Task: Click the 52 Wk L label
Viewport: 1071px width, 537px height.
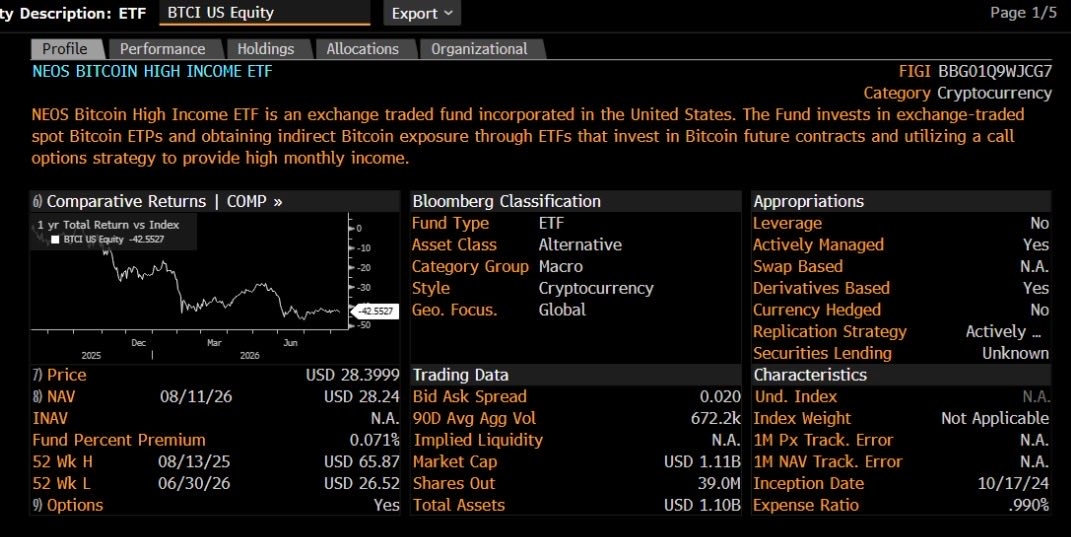Action: pyautogui.click(x=61, y=484)
